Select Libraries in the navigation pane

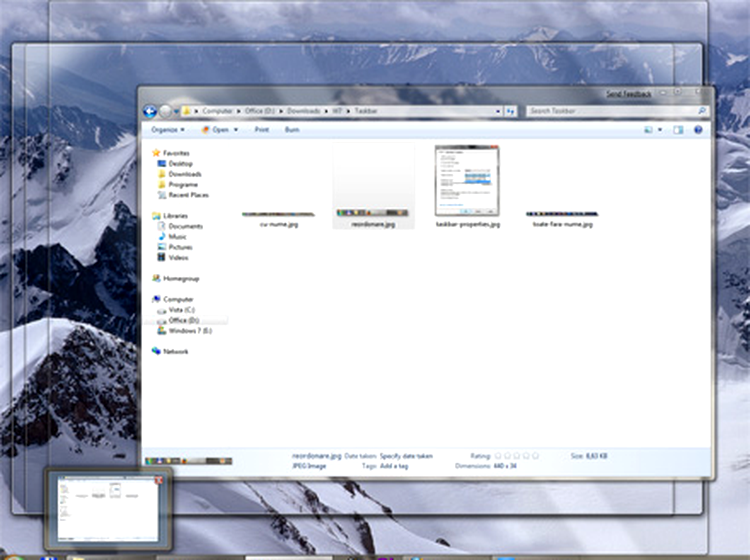coord(175,216)
